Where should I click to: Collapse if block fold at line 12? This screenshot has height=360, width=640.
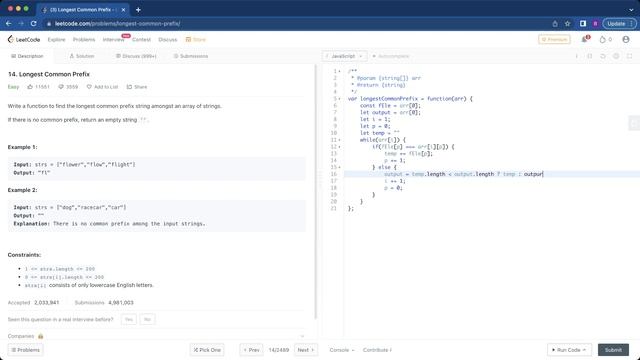tap(340, 147)
